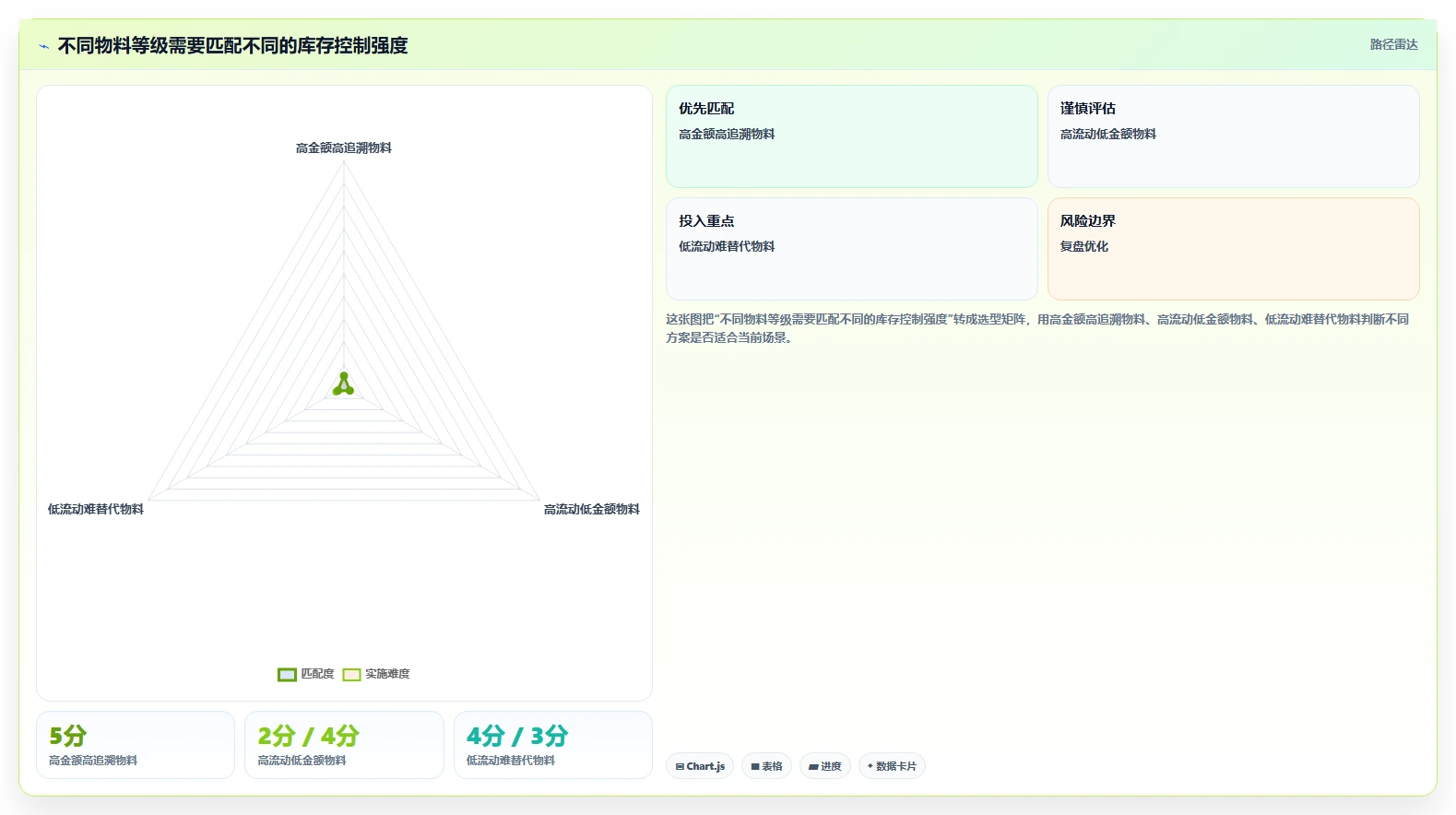1456x815 pixels.
Task: Click 低流动难替代物料 caption under 4分 / 3分
Action: 511,761
